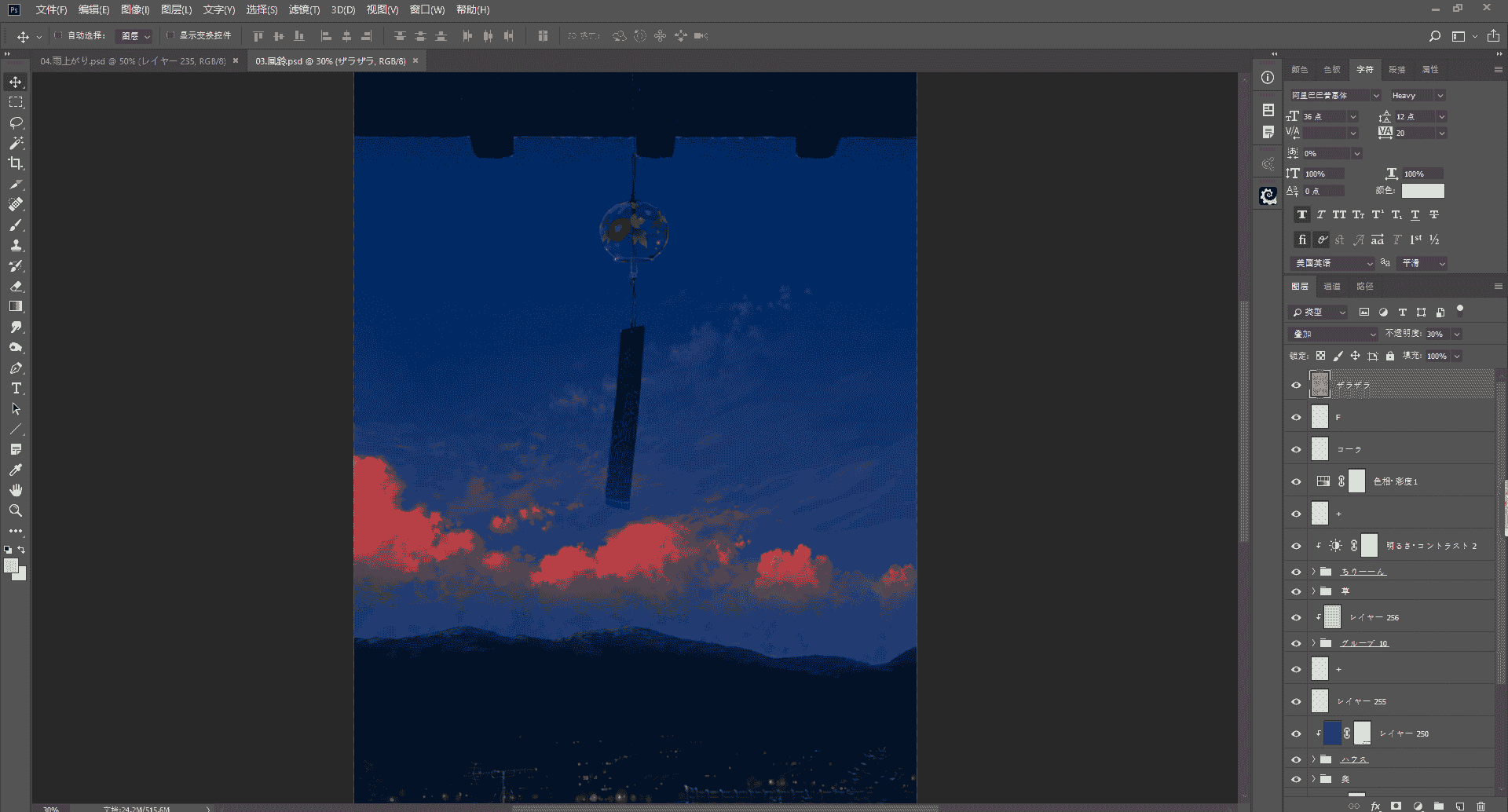Image resolution: width=1508 pixels, height=812 pixels.
Task: Open the Heavy font style dropdown
Action: [1418, 95]
